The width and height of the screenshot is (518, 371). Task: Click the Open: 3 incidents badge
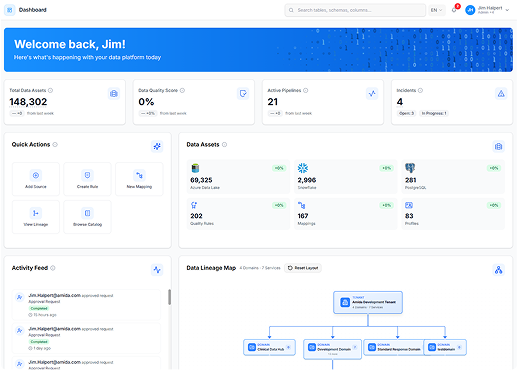(x=406, y=113)
